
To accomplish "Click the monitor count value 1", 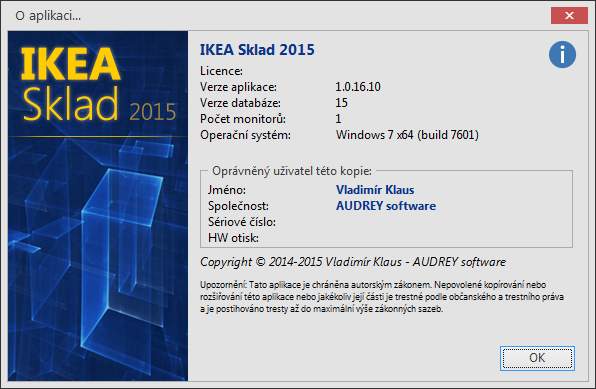I will coord(338,119).
